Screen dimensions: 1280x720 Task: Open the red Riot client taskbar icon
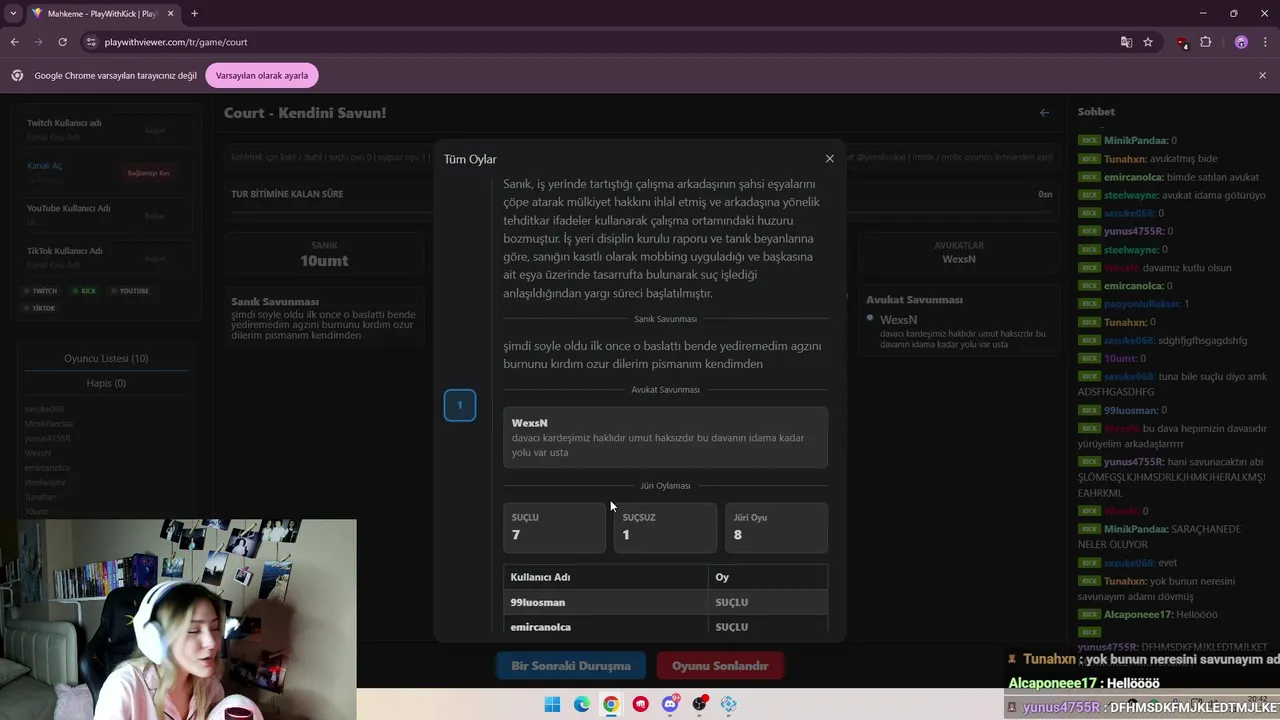pos(641,704)
